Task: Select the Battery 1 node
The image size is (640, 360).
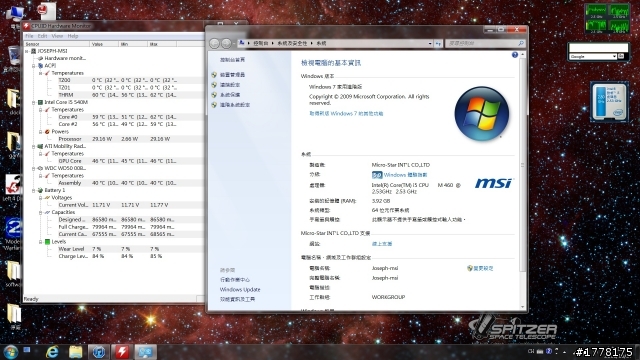Action: [x=54, y=190]
